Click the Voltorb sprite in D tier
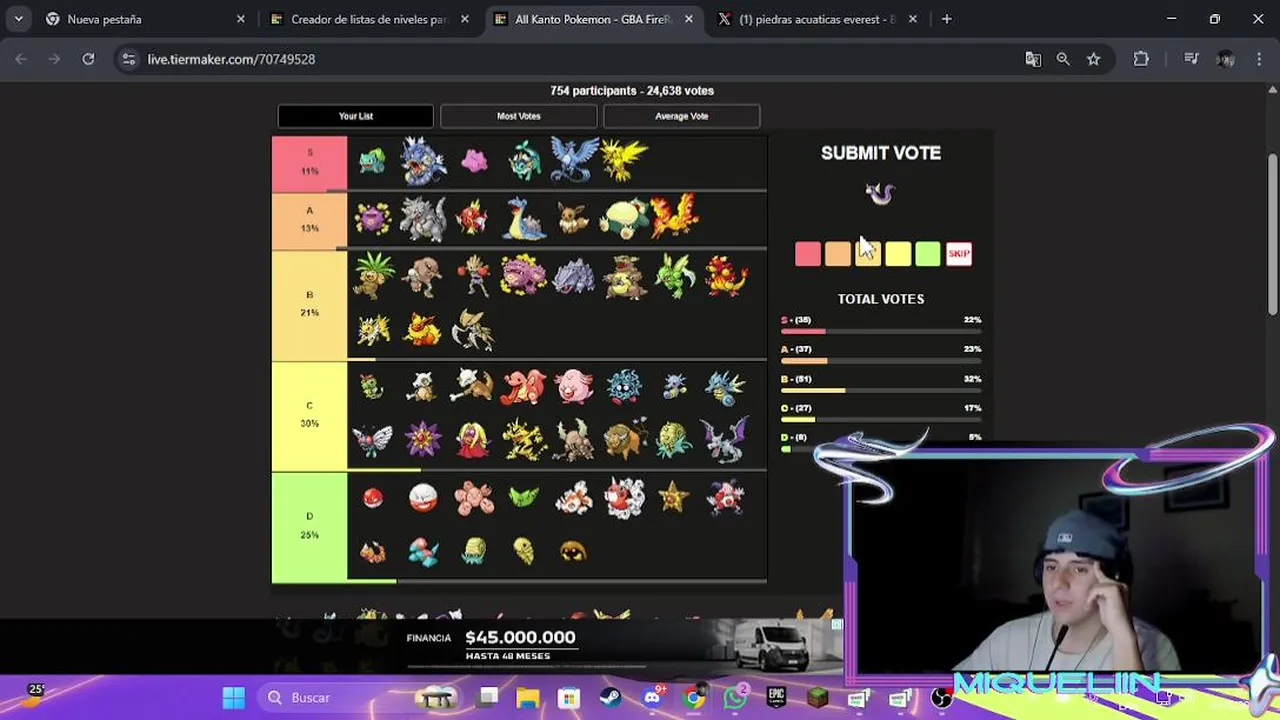Screen dimensions: 1280x720 coord(372,497)
